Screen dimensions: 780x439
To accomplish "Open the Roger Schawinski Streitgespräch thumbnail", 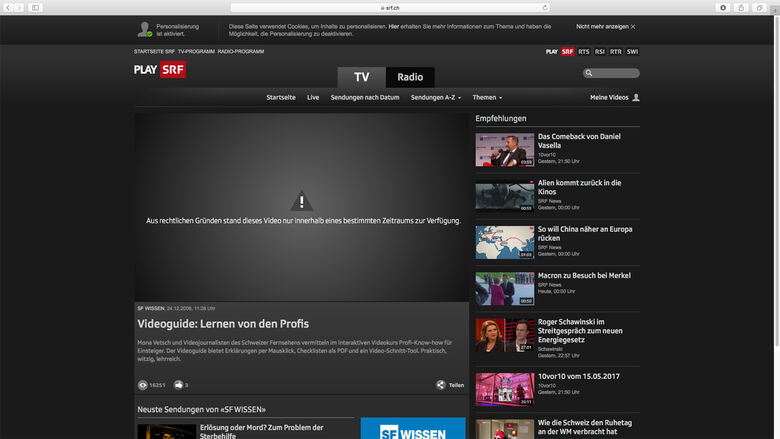I will pyautogui.click(x=504, y=335).
